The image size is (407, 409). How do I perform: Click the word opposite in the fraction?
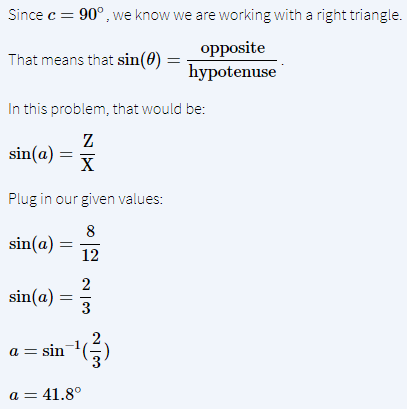[x=233, y=49]
